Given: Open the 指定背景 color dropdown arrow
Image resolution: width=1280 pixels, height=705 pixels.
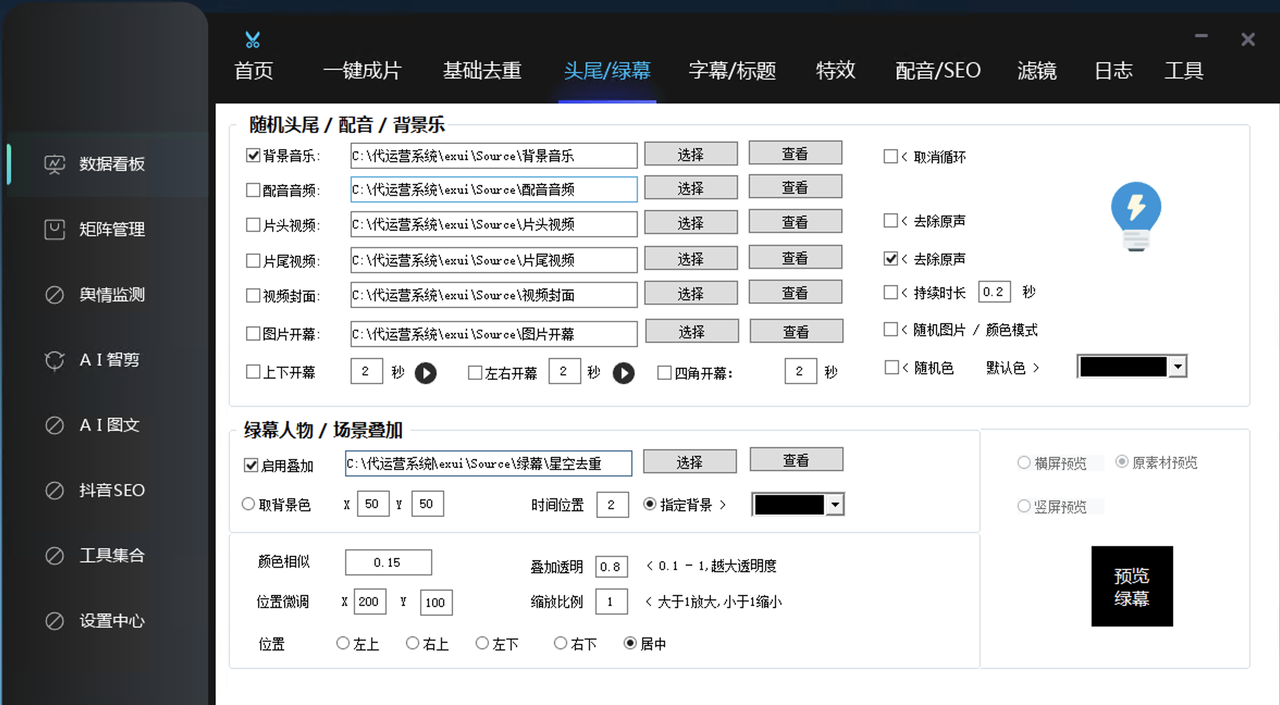Looking at the screenshot, I should pos(835,505).
